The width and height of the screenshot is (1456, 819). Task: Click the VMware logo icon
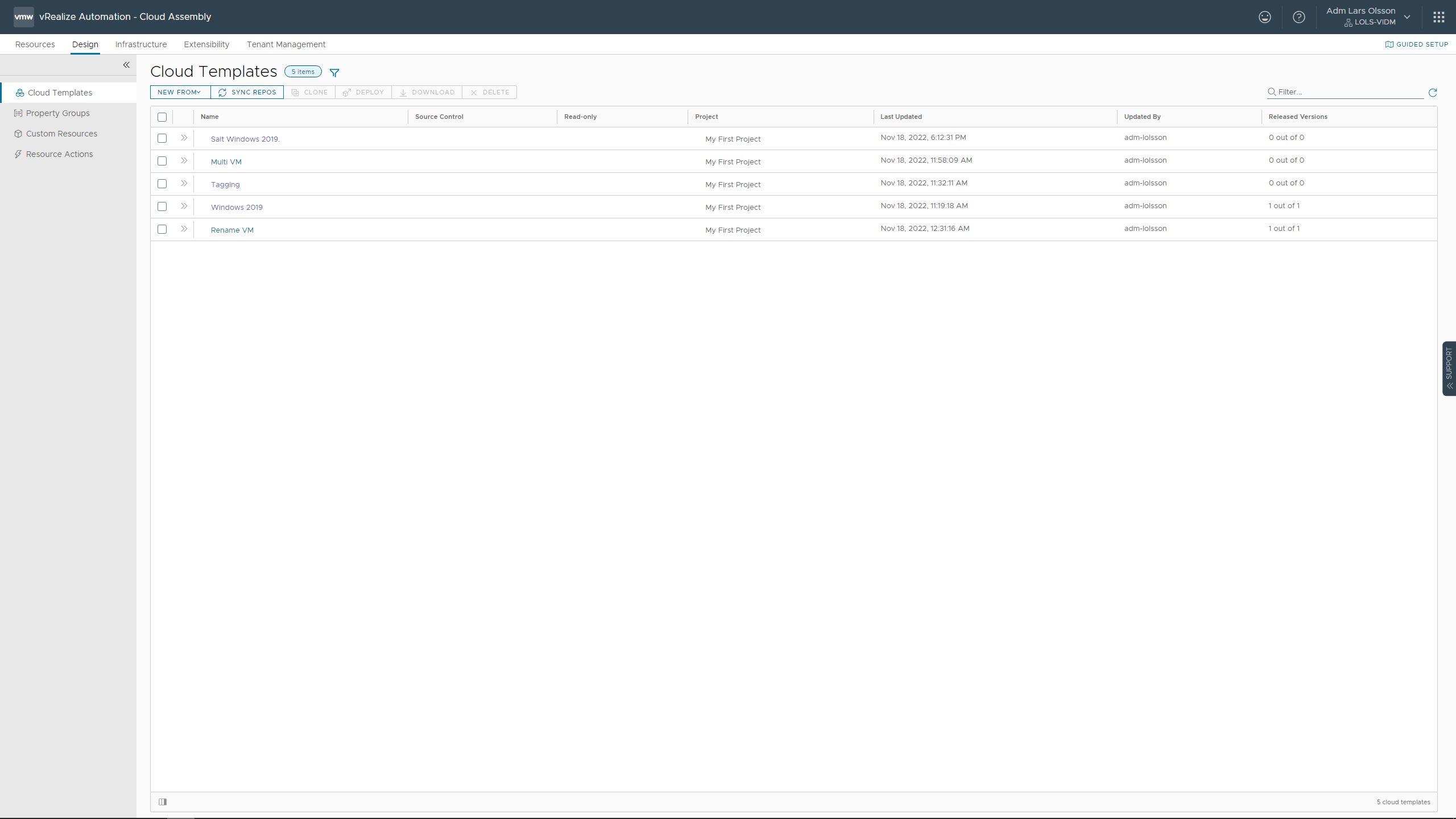click(23, 16)
